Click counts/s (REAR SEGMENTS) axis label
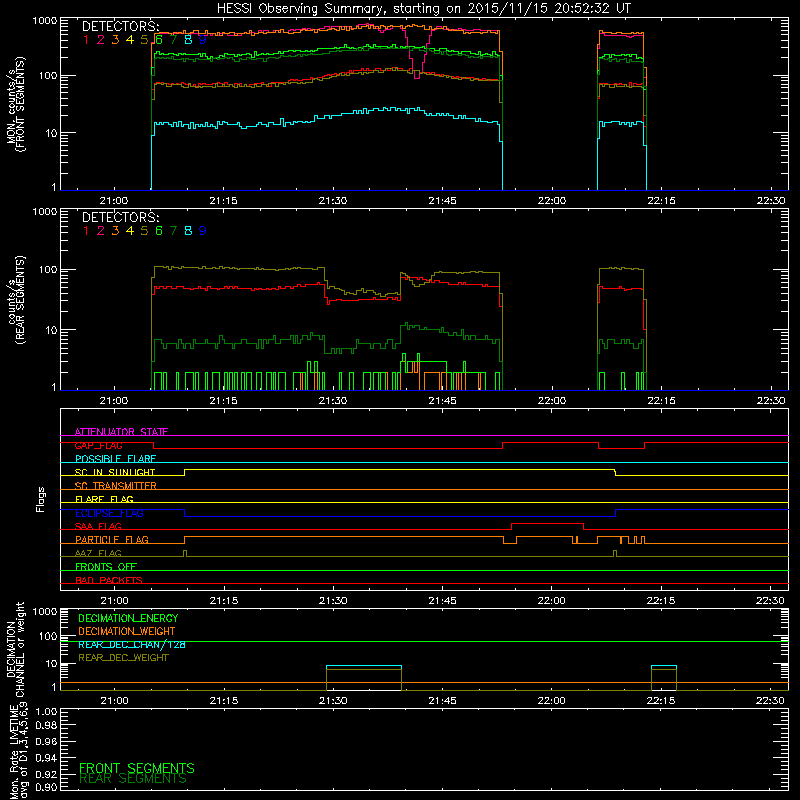 click(15, 300)
